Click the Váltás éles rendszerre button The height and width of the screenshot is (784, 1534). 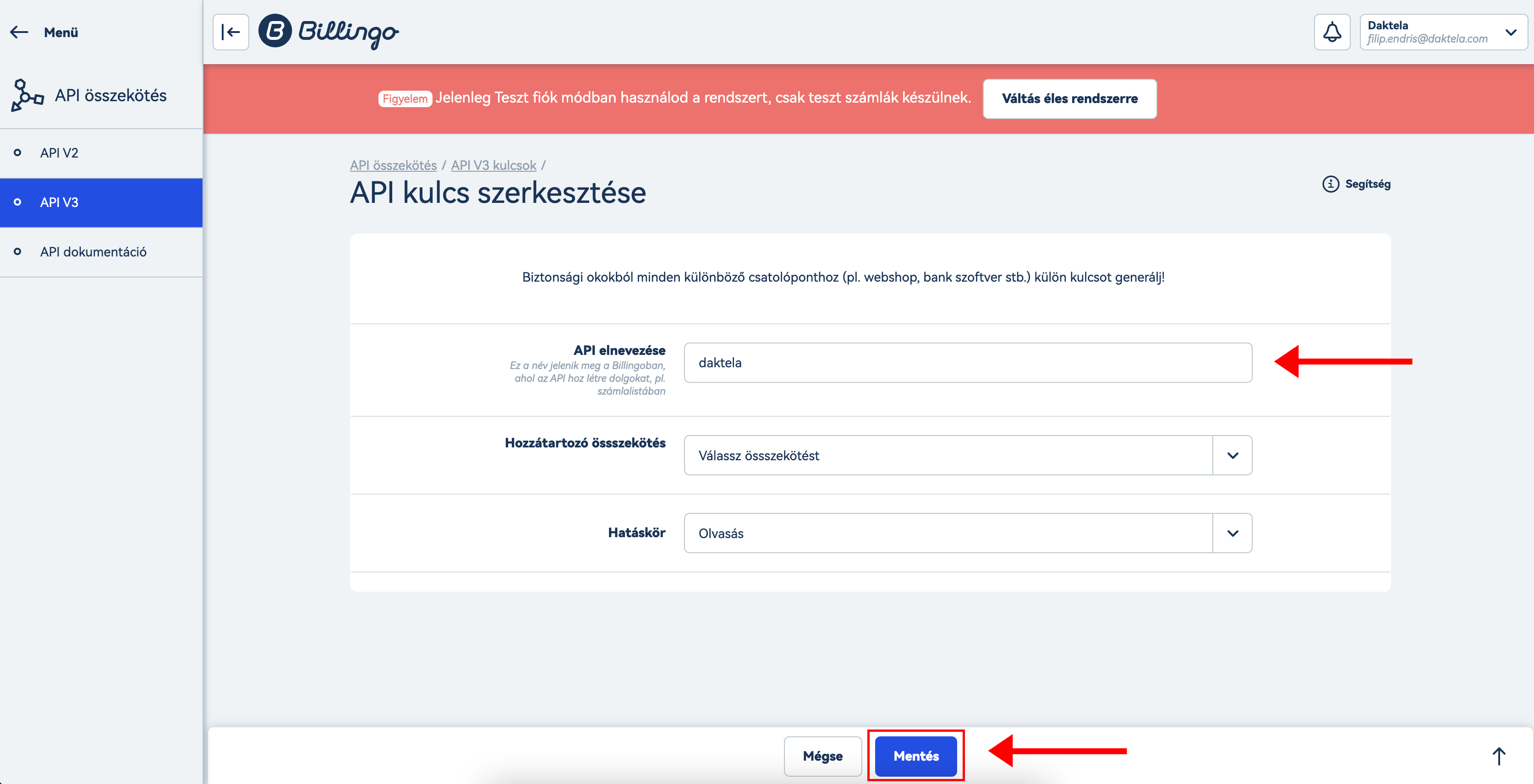point(1069,99)
